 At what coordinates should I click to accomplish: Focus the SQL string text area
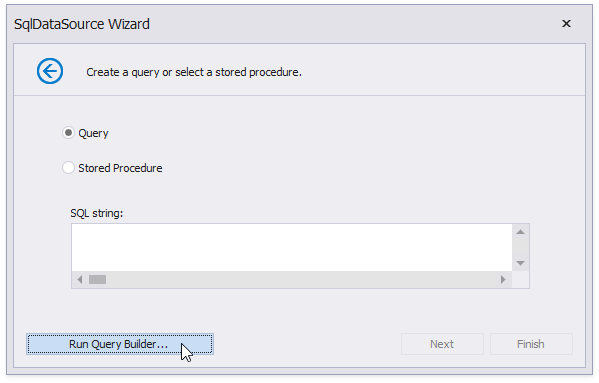[292, 247]
